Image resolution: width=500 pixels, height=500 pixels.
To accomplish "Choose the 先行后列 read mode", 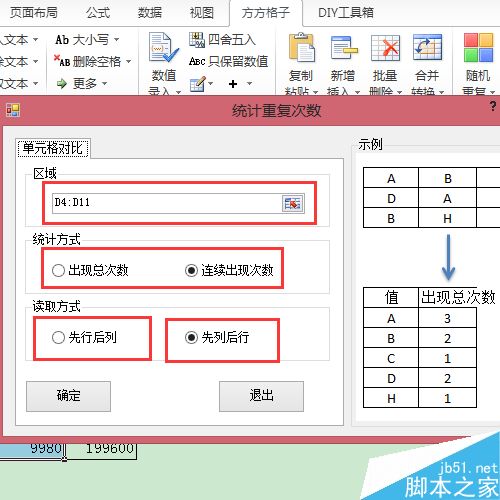I will 58,337.
